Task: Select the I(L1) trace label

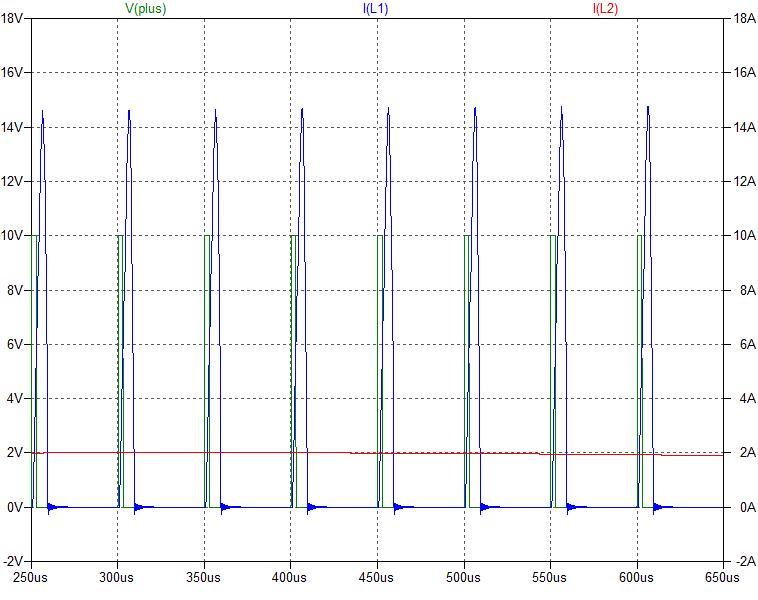Action: pyautogui.click(x=376, y=8)
